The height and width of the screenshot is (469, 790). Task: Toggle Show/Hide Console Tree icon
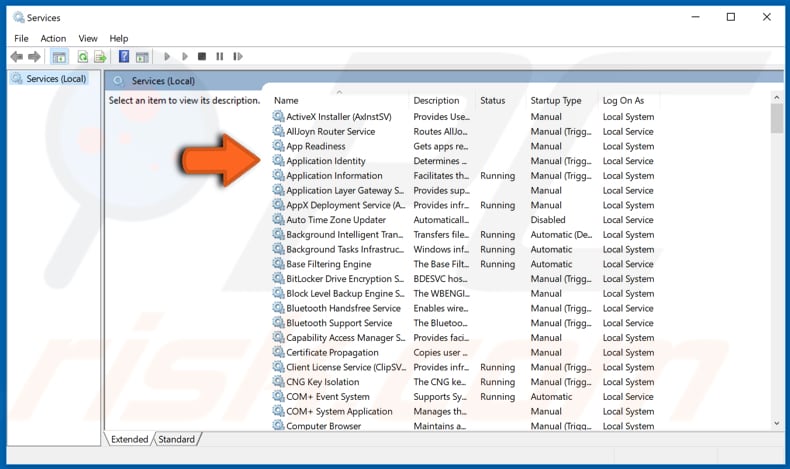point(59,57)
